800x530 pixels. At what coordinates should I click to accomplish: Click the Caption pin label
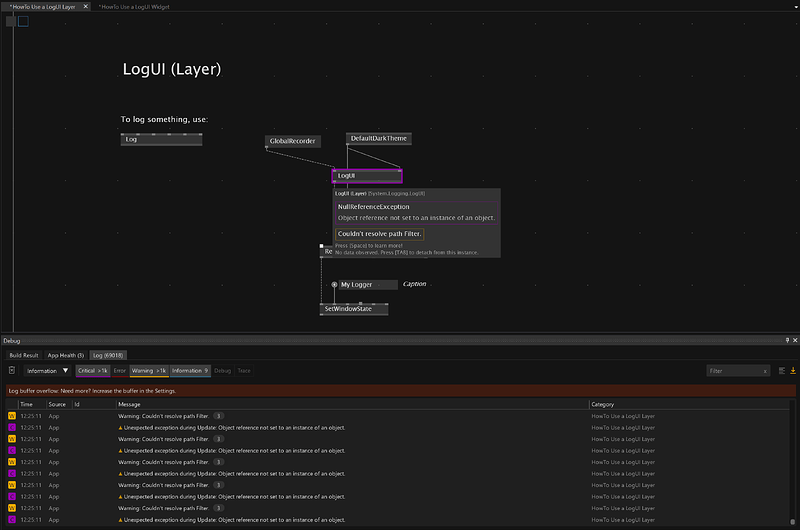coord(414,284)
